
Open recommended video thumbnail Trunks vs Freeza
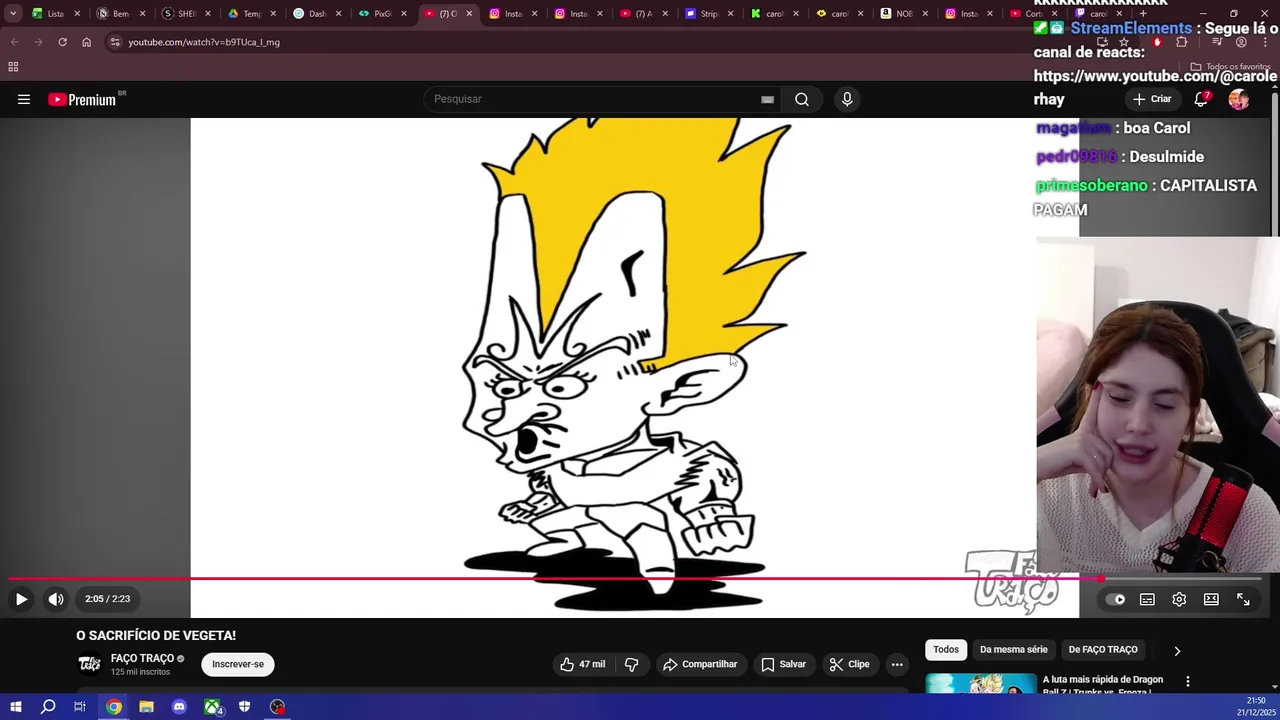tap(981, 684)
